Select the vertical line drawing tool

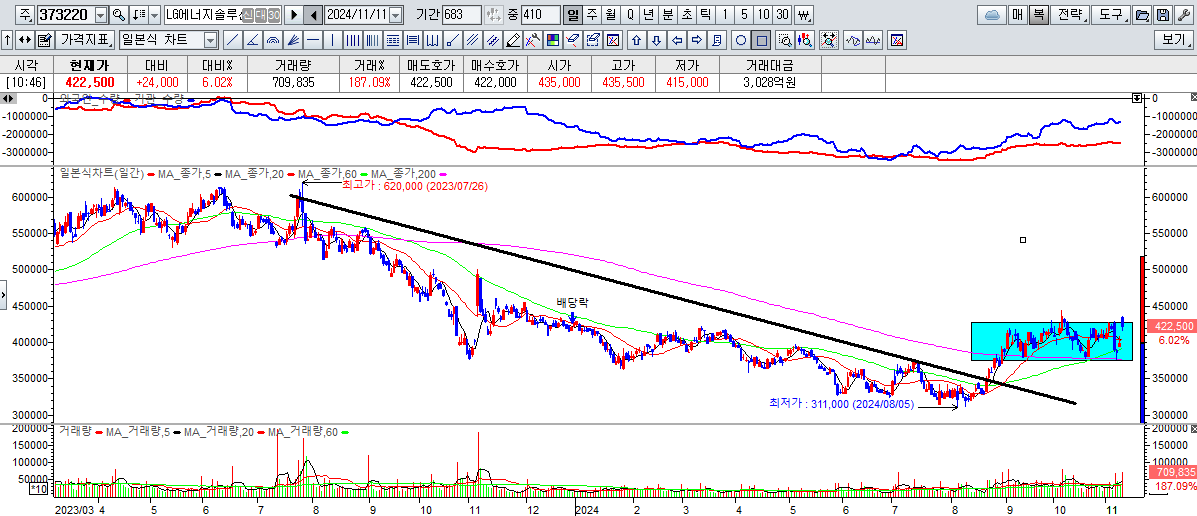(333, 40)
